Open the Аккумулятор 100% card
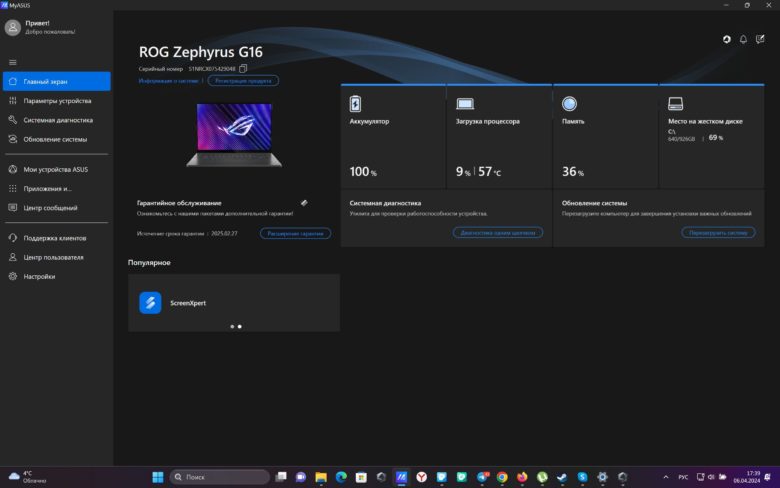 [393, 137]
